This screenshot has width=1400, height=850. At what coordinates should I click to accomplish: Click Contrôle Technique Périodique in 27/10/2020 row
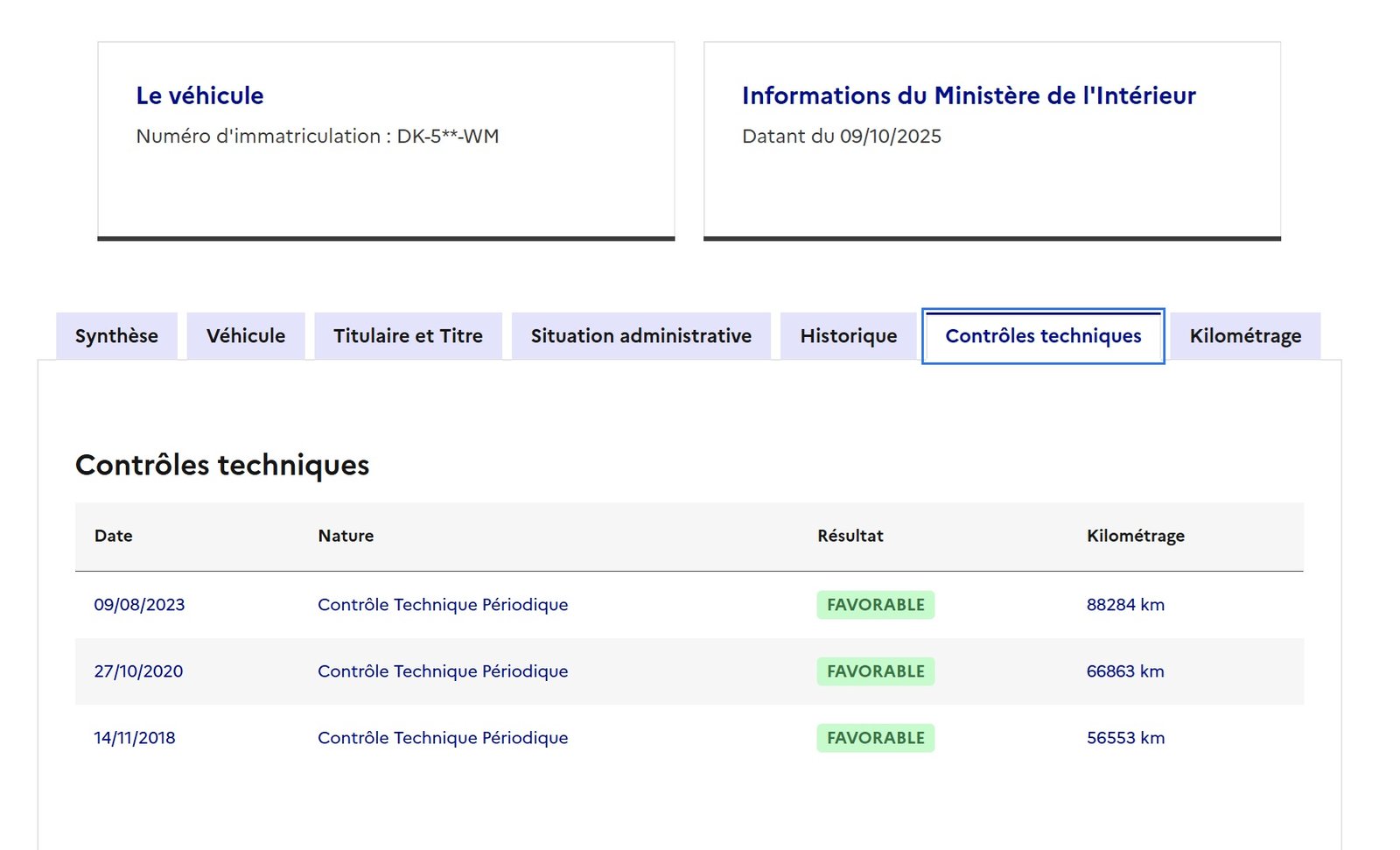(x=443, y=671)
